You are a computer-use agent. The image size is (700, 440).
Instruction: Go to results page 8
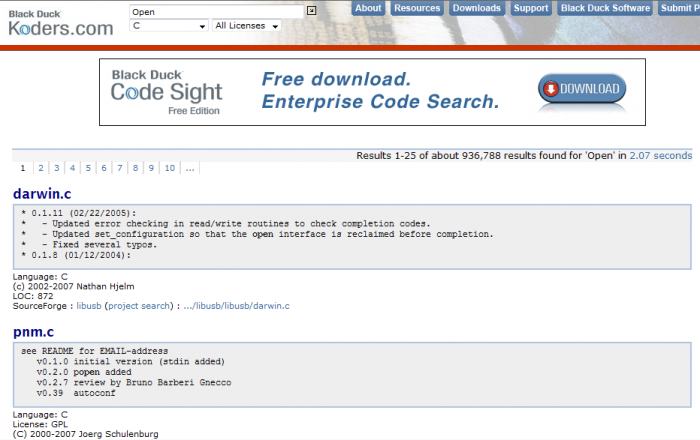135,168
